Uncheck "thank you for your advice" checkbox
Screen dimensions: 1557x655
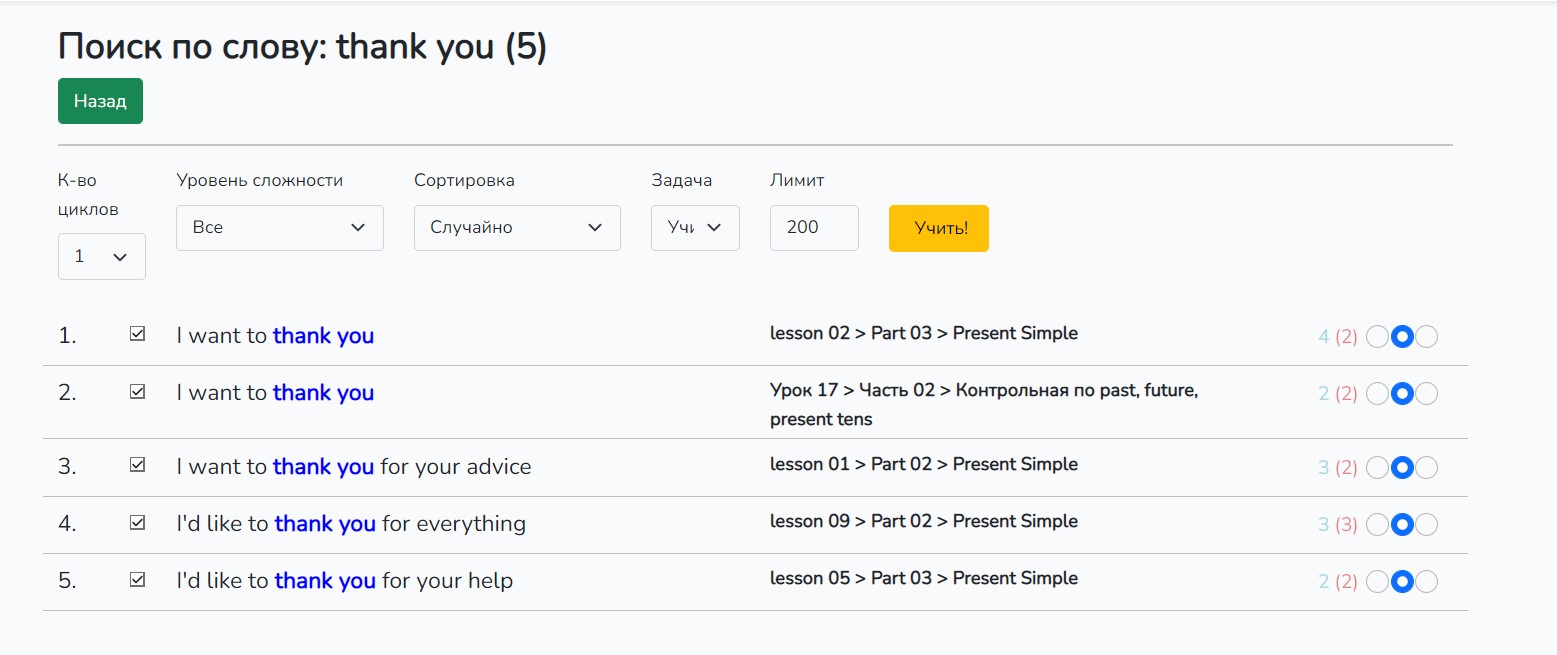138,465
